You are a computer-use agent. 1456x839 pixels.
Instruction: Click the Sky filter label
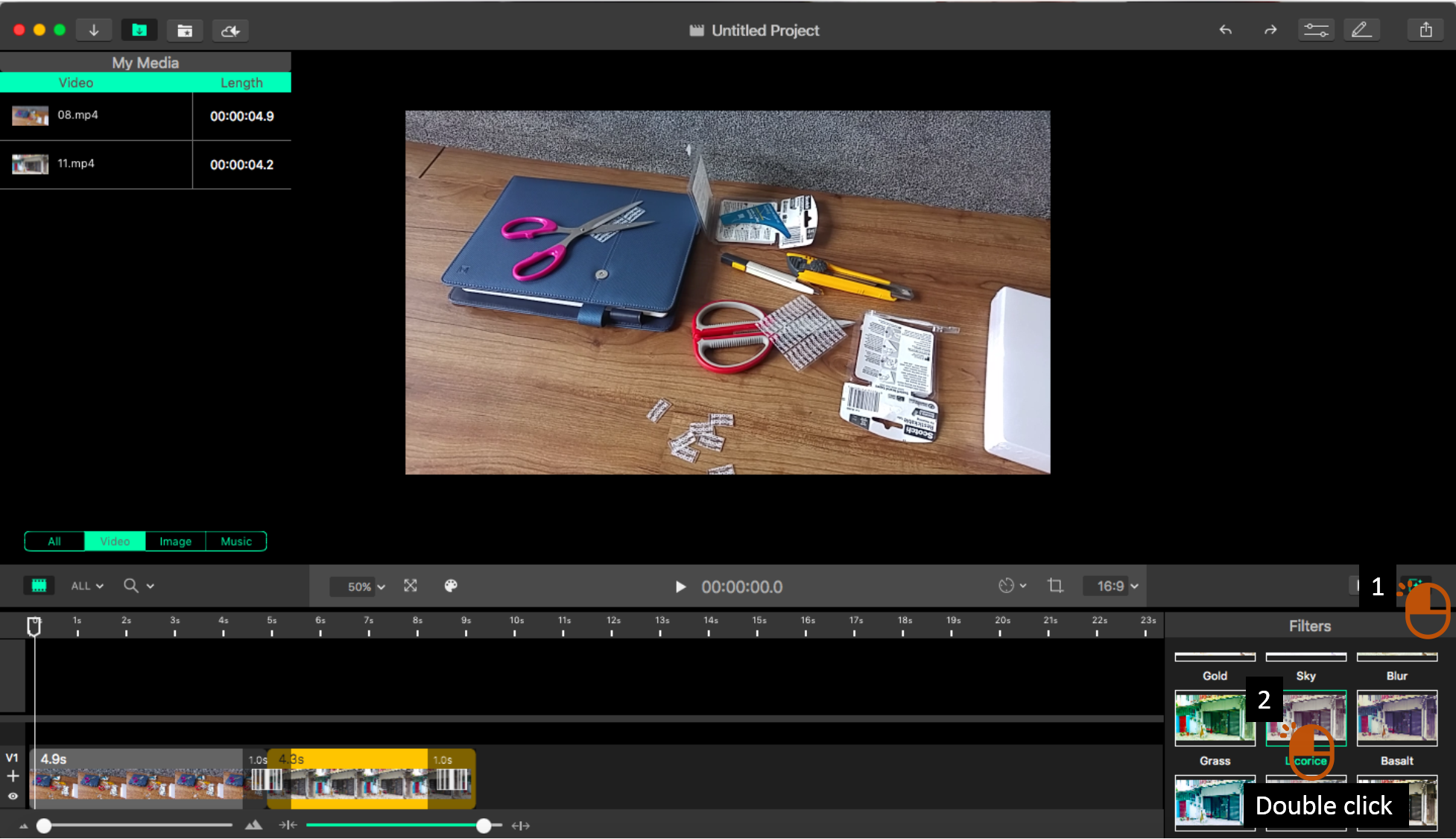(x=1305, y=676)
